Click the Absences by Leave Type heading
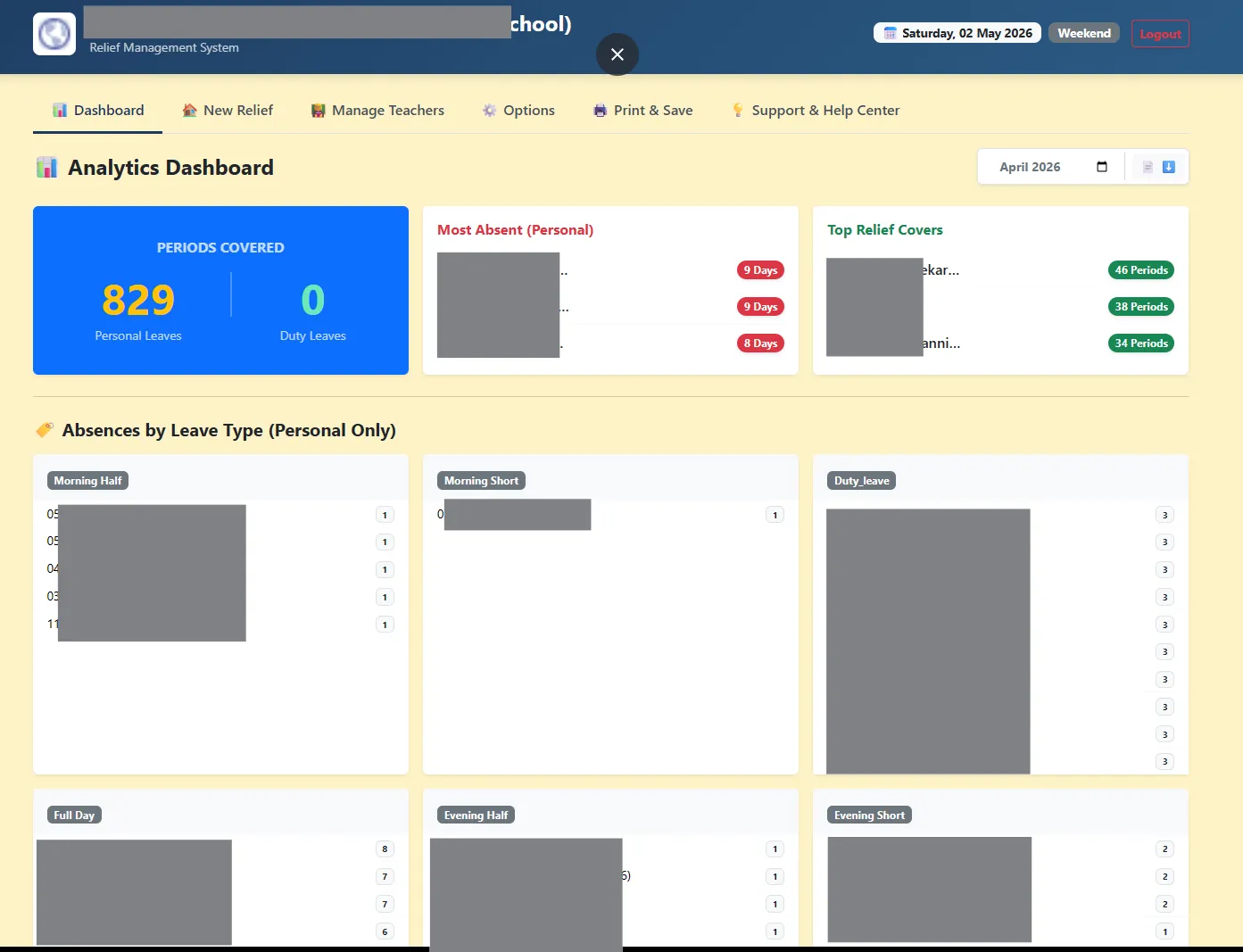 pos(228,430)
